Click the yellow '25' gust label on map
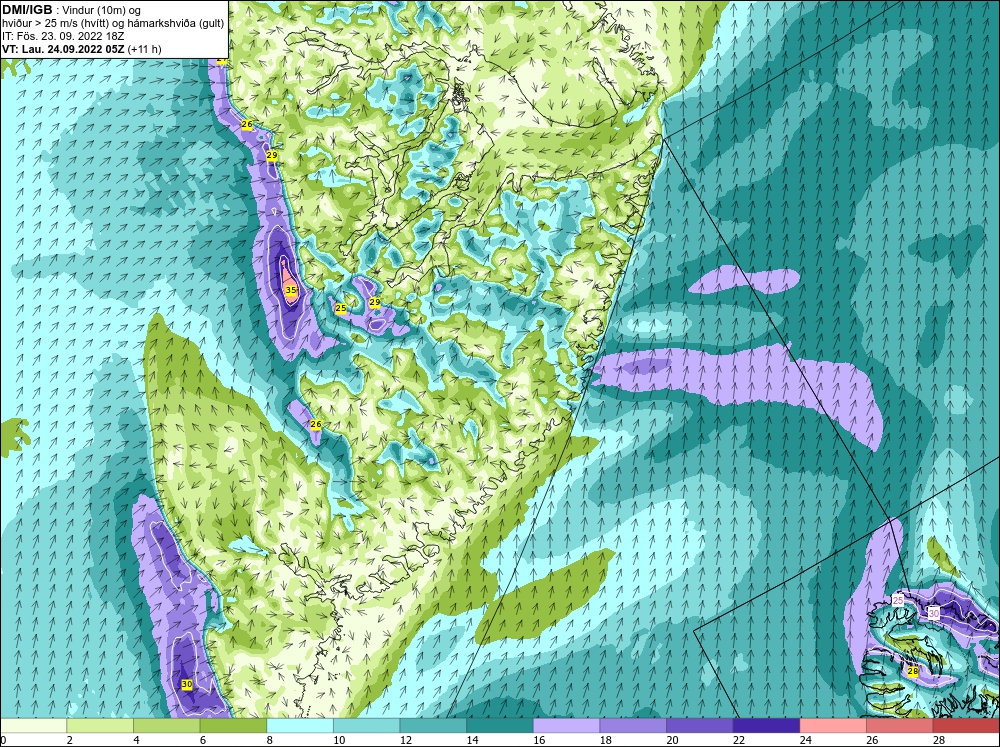 pos(341,308)
